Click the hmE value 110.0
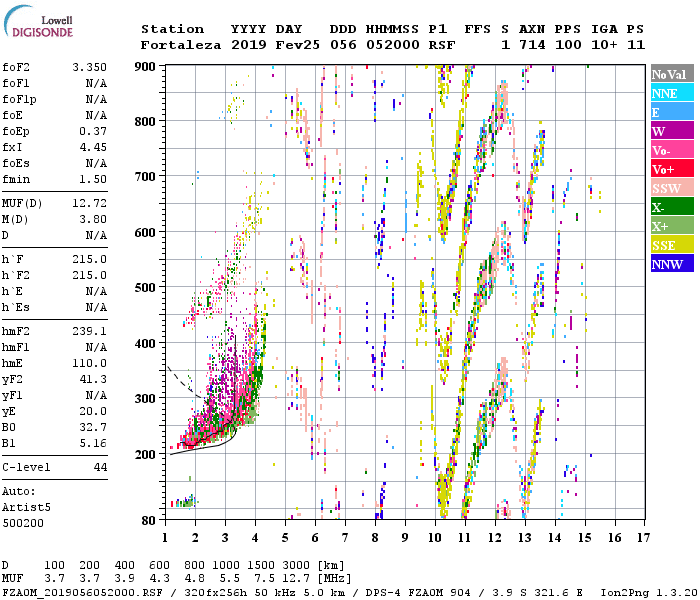700x600 pixels. pos(90,363)
